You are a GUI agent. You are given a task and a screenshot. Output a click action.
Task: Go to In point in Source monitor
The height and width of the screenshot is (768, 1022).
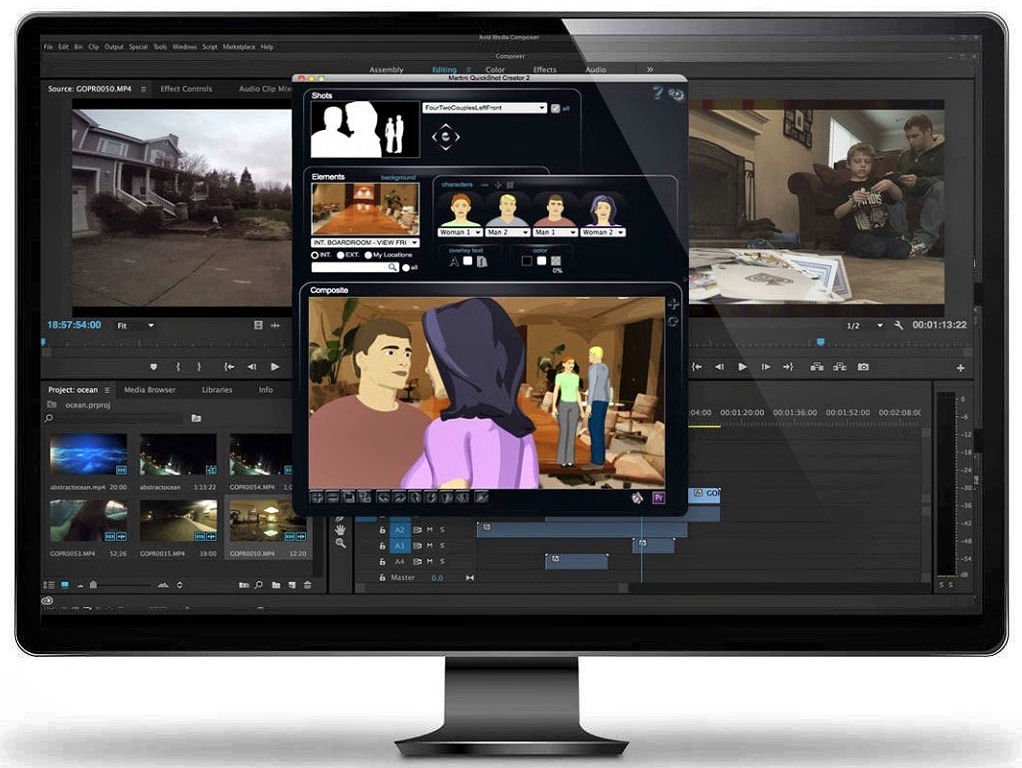point(229,367)
